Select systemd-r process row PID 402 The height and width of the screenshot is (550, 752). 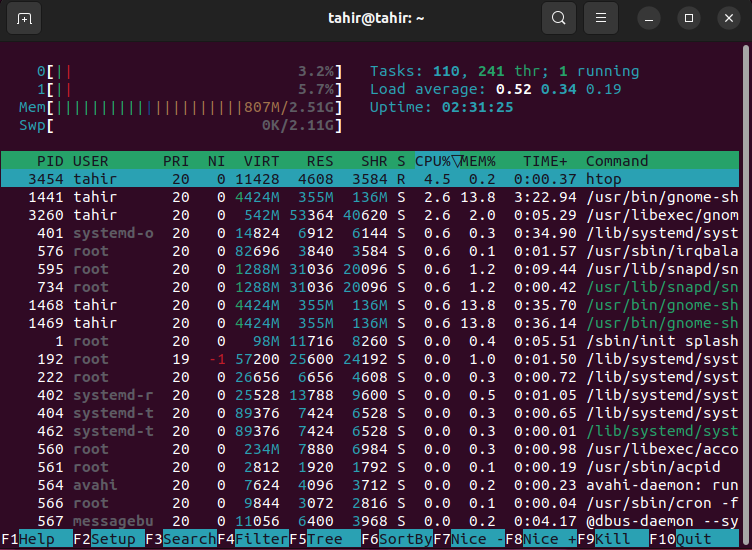coord(370,395)
